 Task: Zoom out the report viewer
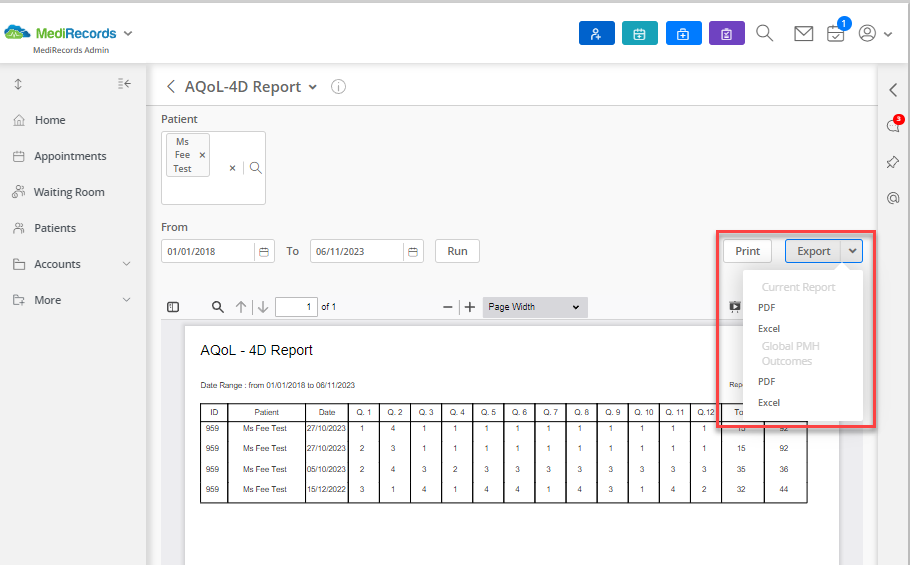(x=447, y=307)
